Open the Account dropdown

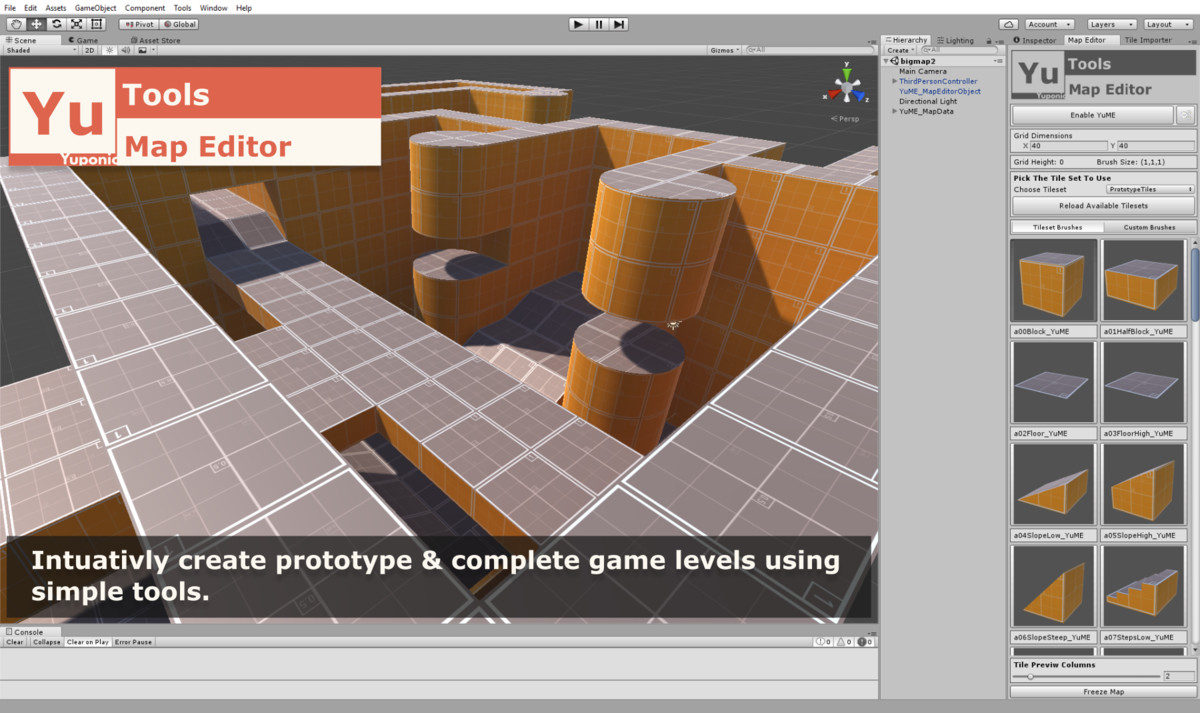(x=1049, y=24)
